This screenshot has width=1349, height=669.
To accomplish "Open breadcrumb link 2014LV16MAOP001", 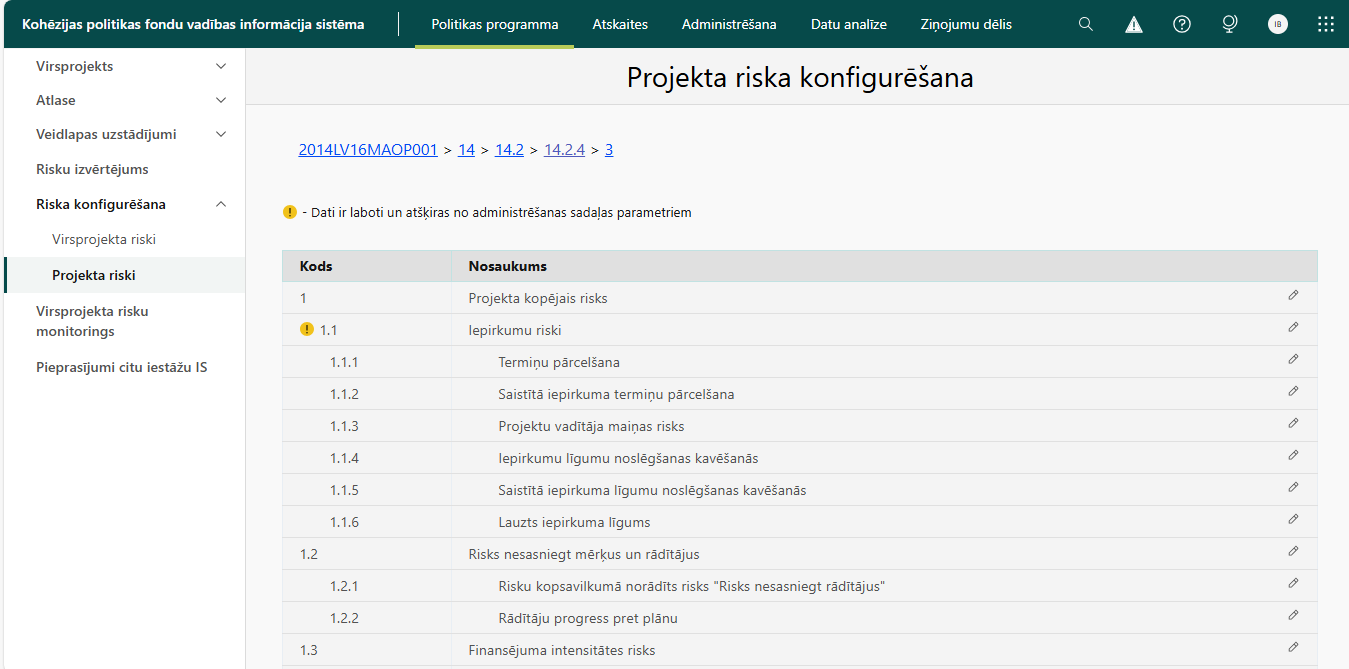I will [368, 150].
